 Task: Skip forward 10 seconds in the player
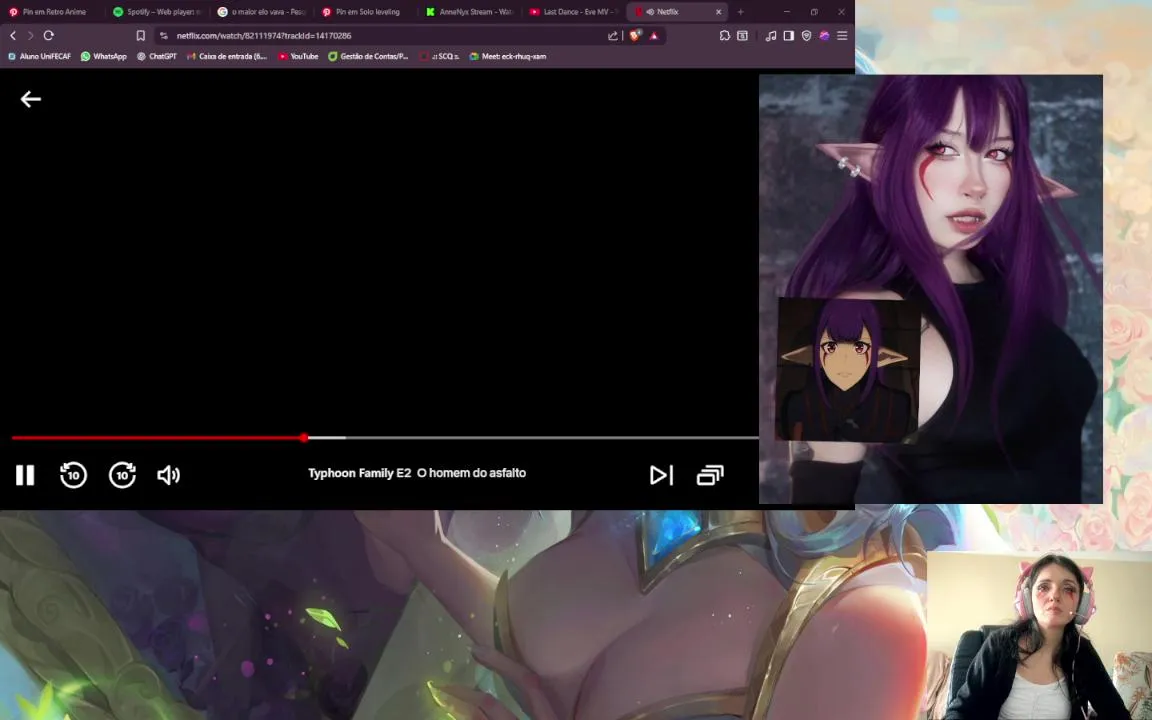[122, 475]
